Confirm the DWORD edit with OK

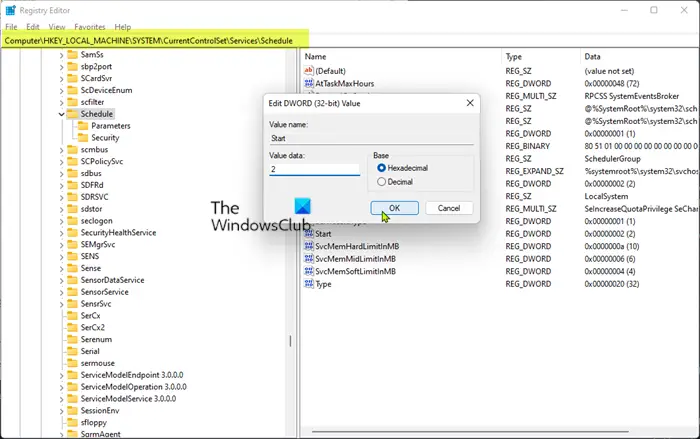(x=394, y=208)
